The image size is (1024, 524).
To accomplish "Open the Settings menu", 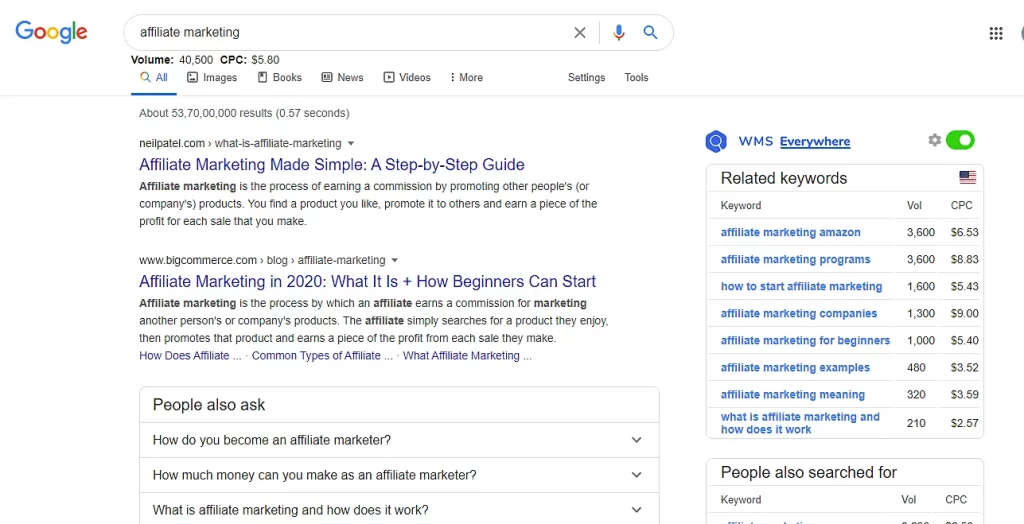I will pyautogui.click(x=586, y=77).
